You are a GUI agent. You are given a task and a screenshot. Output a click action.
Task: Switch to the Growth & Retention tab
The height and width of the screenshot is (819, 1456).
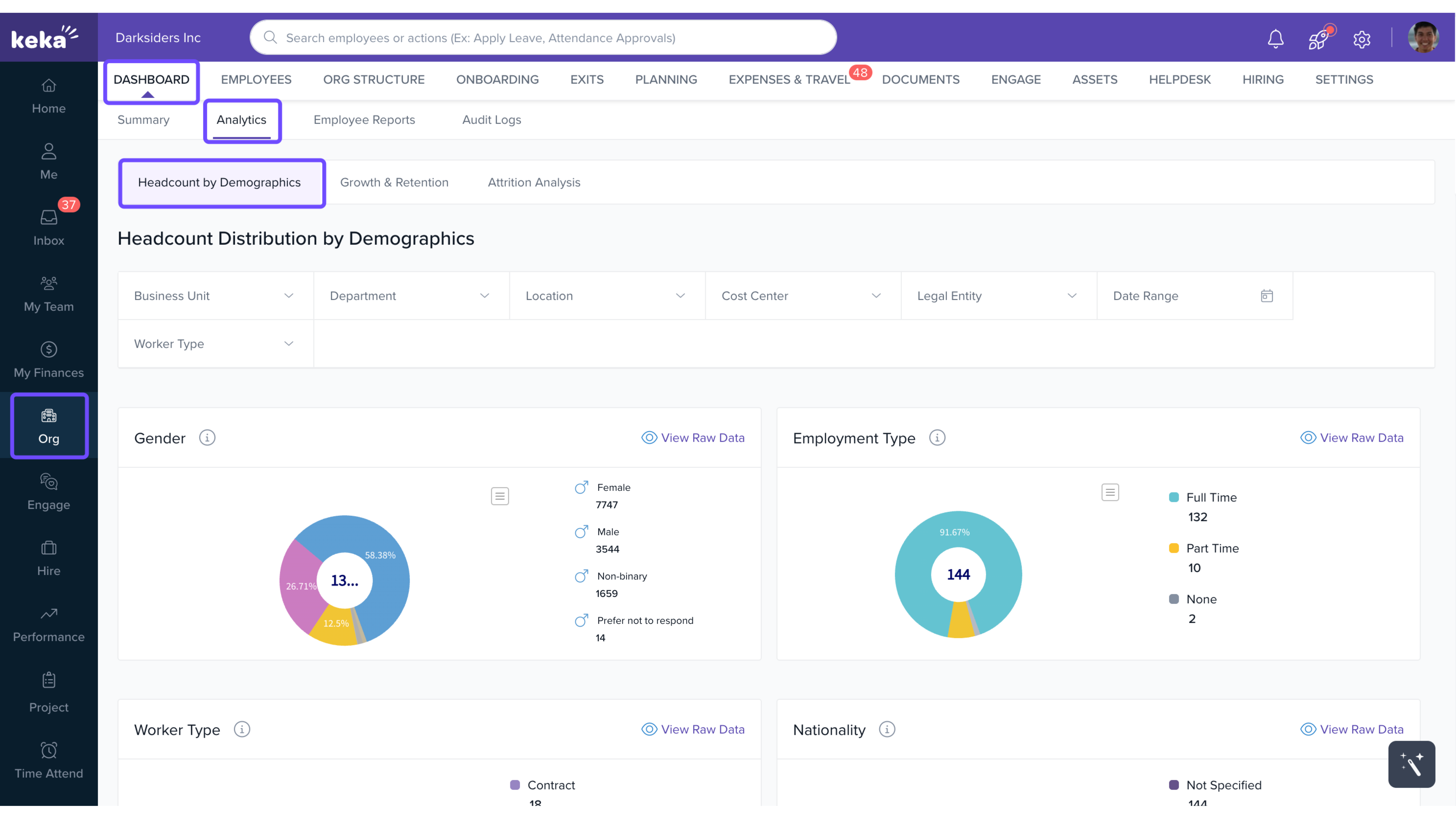[394, 182]
